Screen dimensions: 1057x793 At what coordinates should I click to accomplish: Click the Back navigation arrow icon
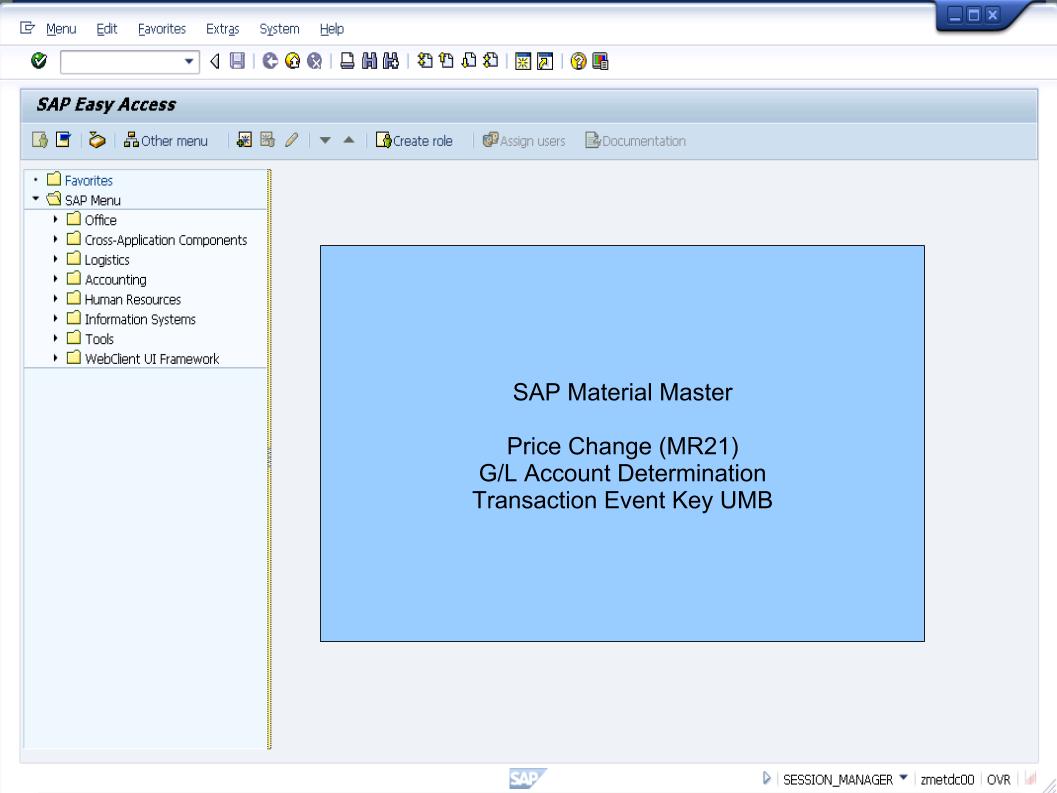(215, 62)
